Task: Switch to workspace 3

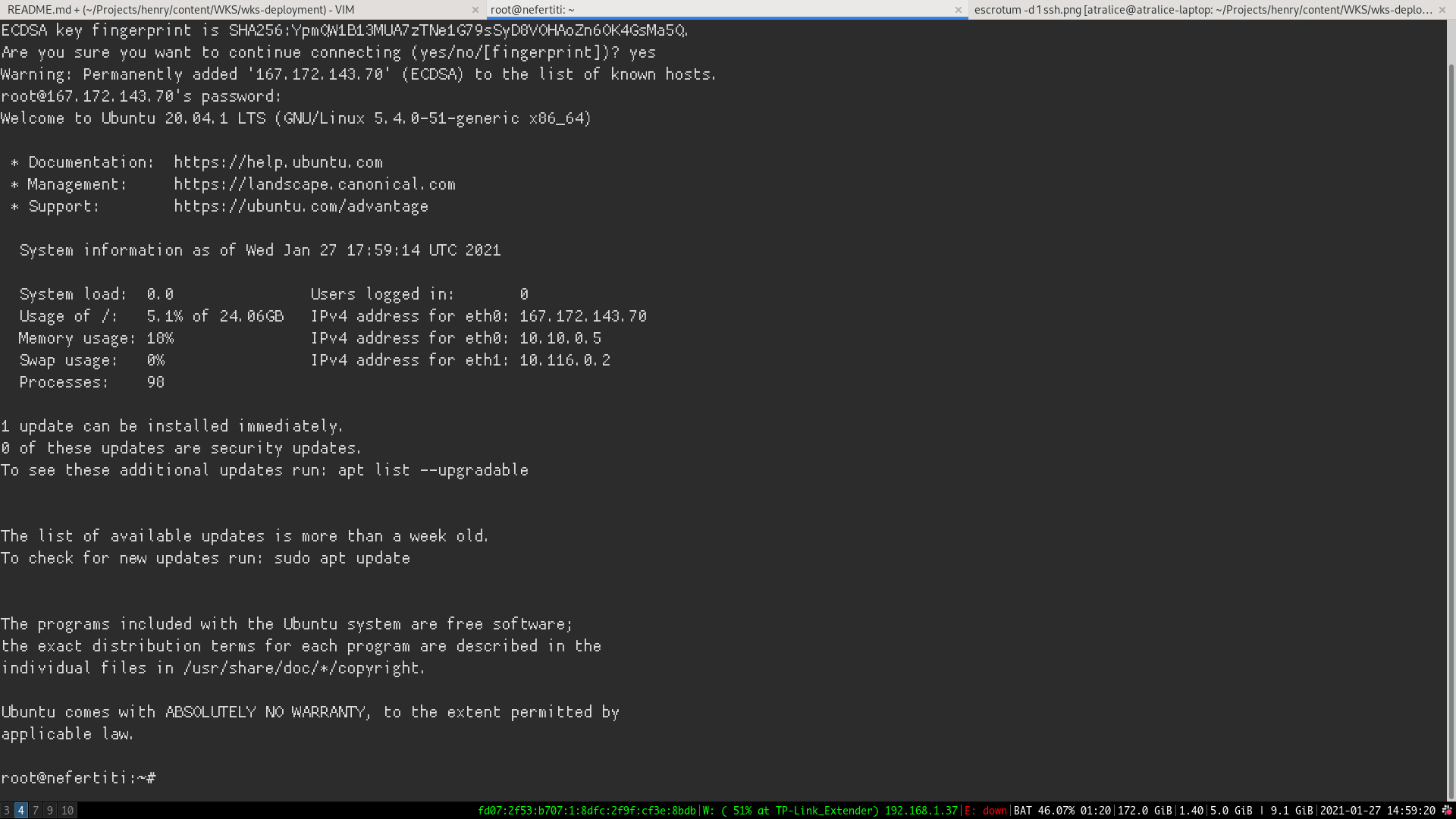Action: pyautogui.click(x=7, y=811)
